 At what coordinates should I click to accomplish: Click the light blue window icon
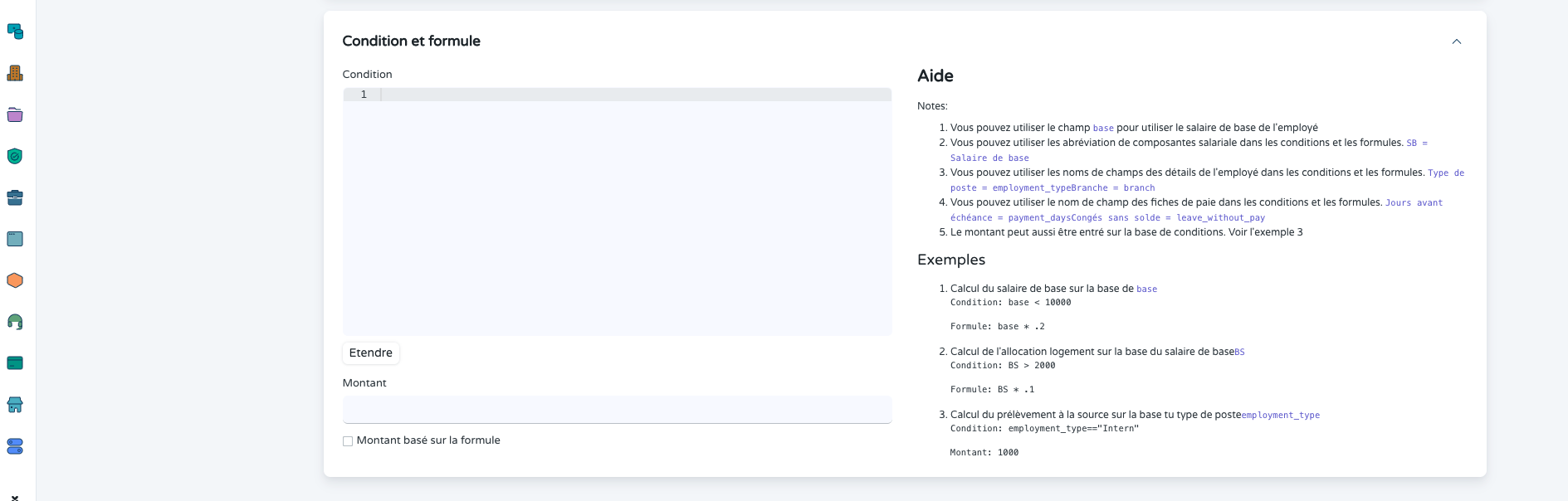(15, 239)
